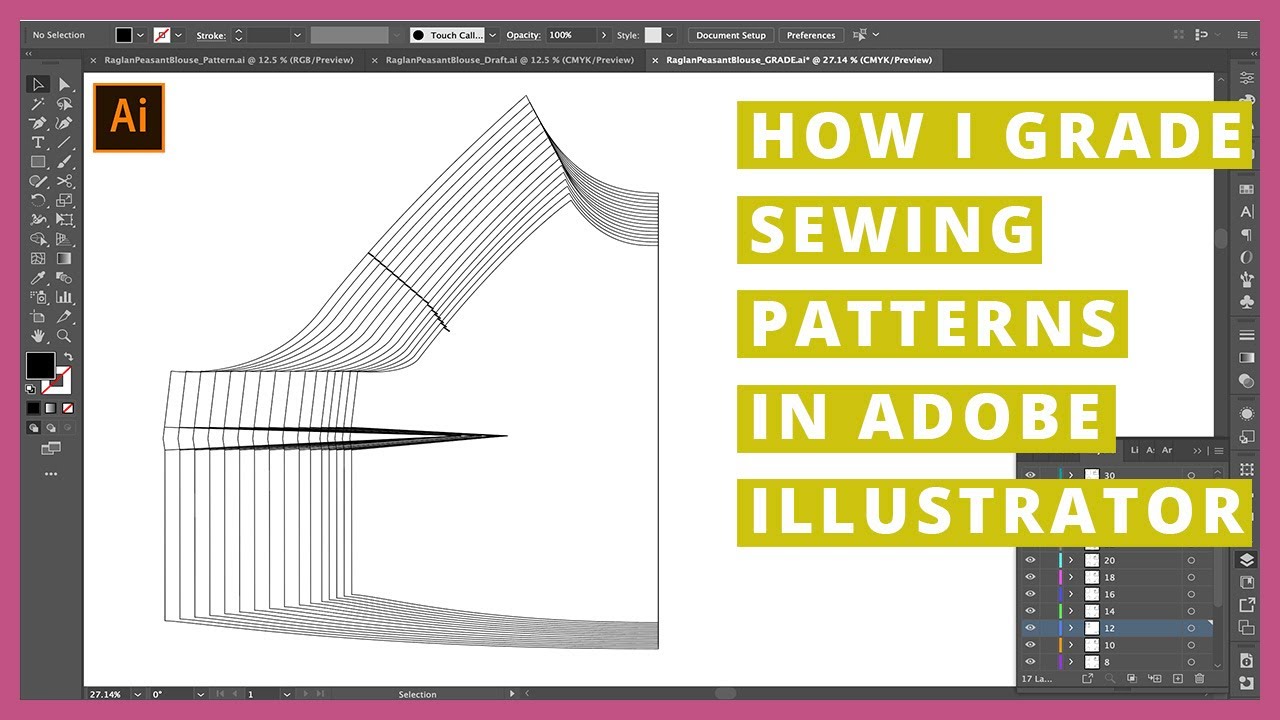Select the Free Transform tool
1280x720 pixels.
pos(64,220)
